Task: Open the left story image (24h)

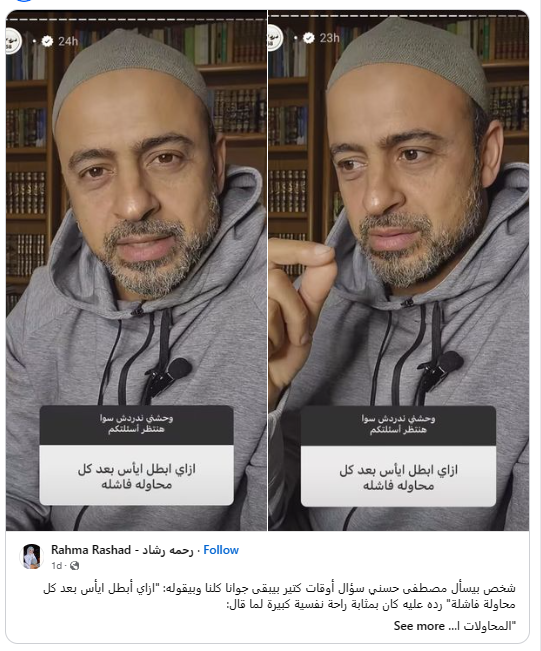Action: click(136, 270)
